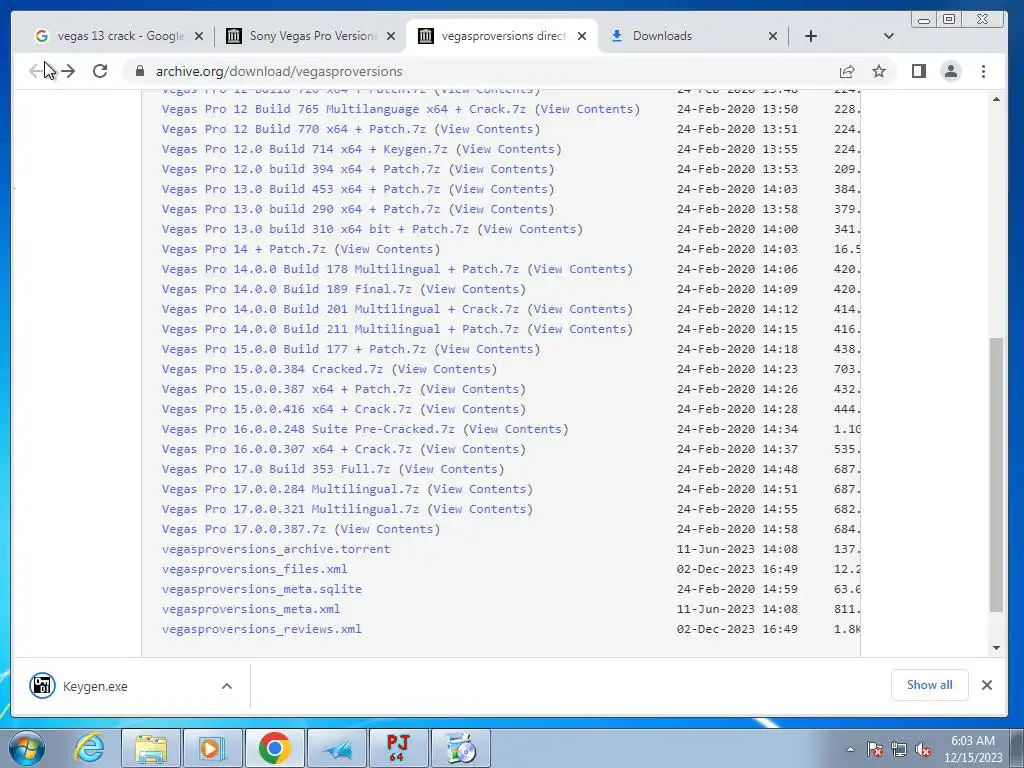The width and height of the screenshot is (1024, 768).
Task: Open vegasproversions_files.xml
Action: click(x=255, y=569)
